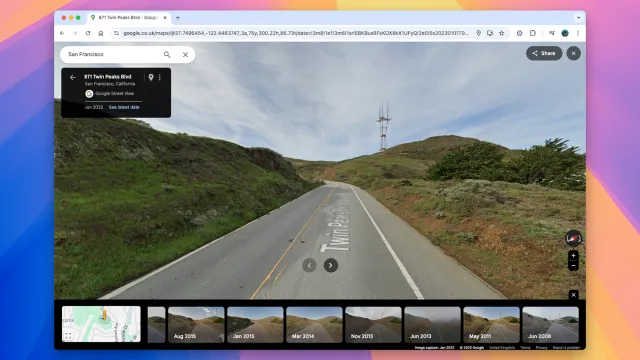Open the browser profile avatar
The width and height of the screenshot is (640, 360).
(565, 33)
